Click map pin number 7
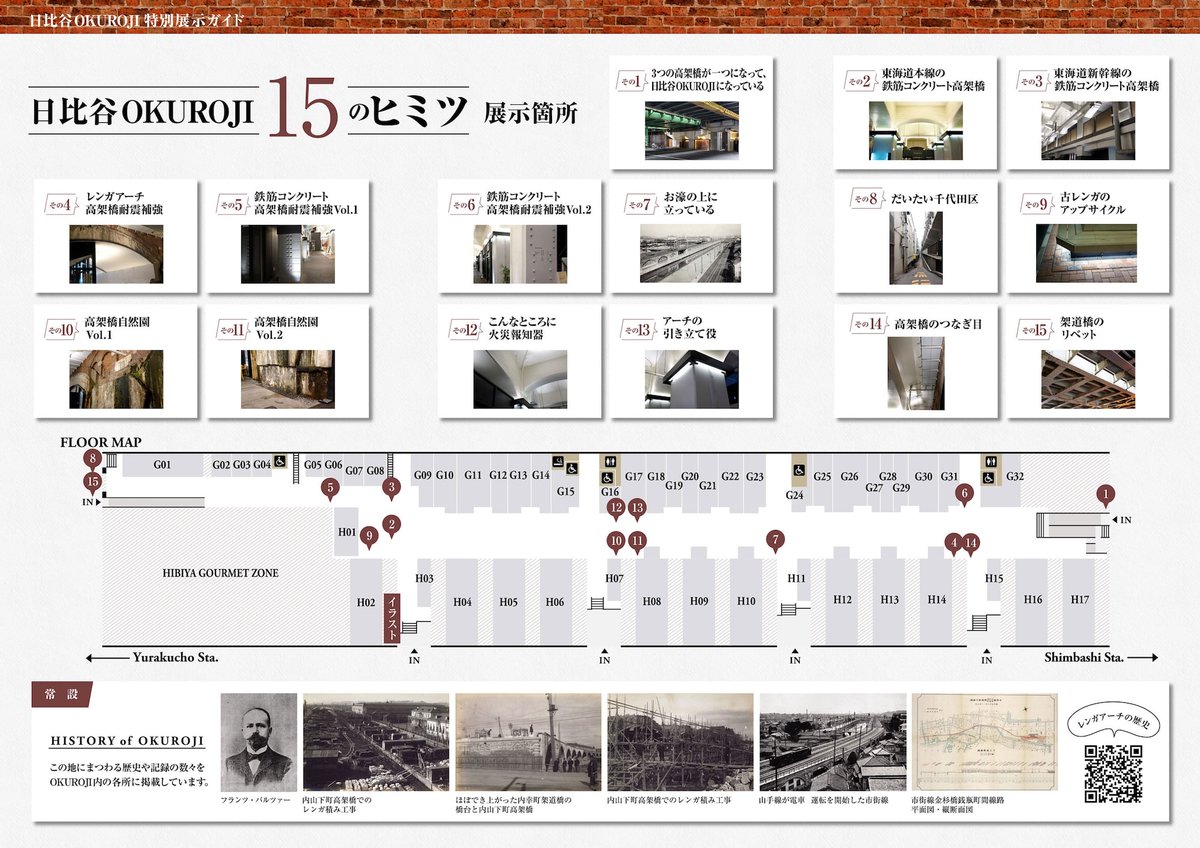 pos(775,541)
